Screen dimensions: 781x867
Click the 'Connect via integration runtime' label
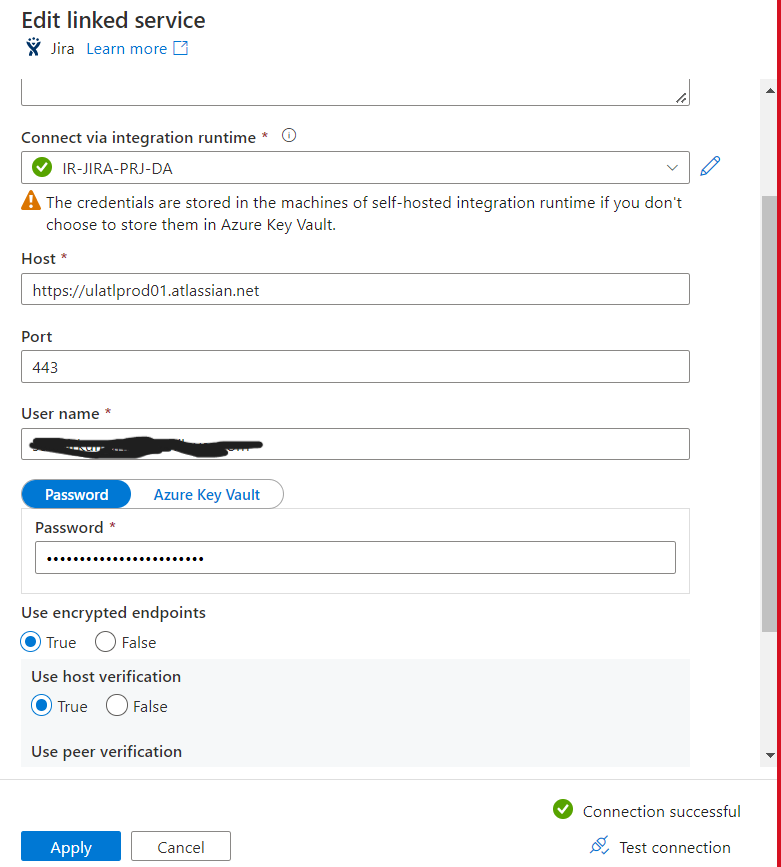[x=138, y=137]
